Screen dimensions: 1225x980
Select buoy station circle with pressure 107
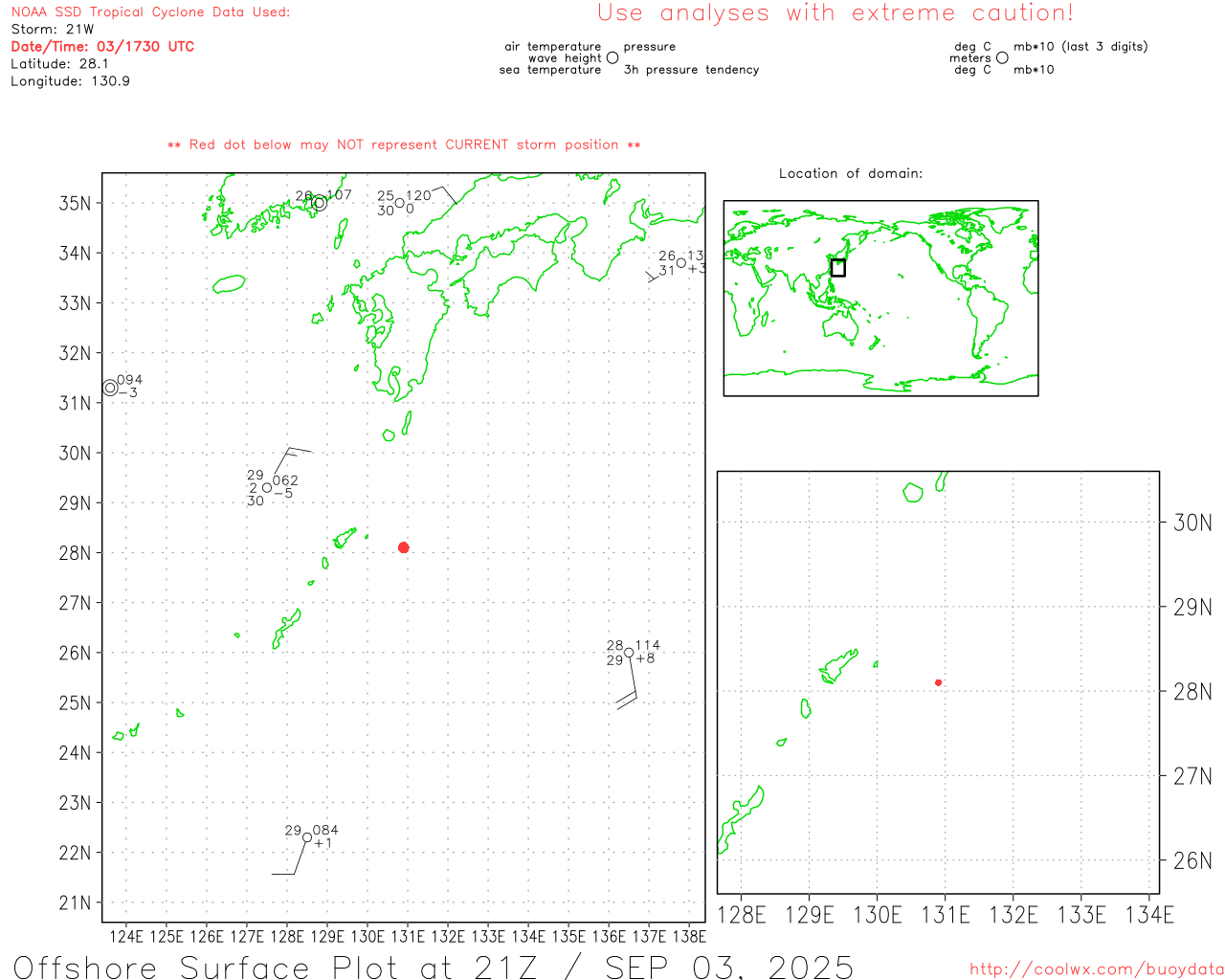(x=320, y=203)
